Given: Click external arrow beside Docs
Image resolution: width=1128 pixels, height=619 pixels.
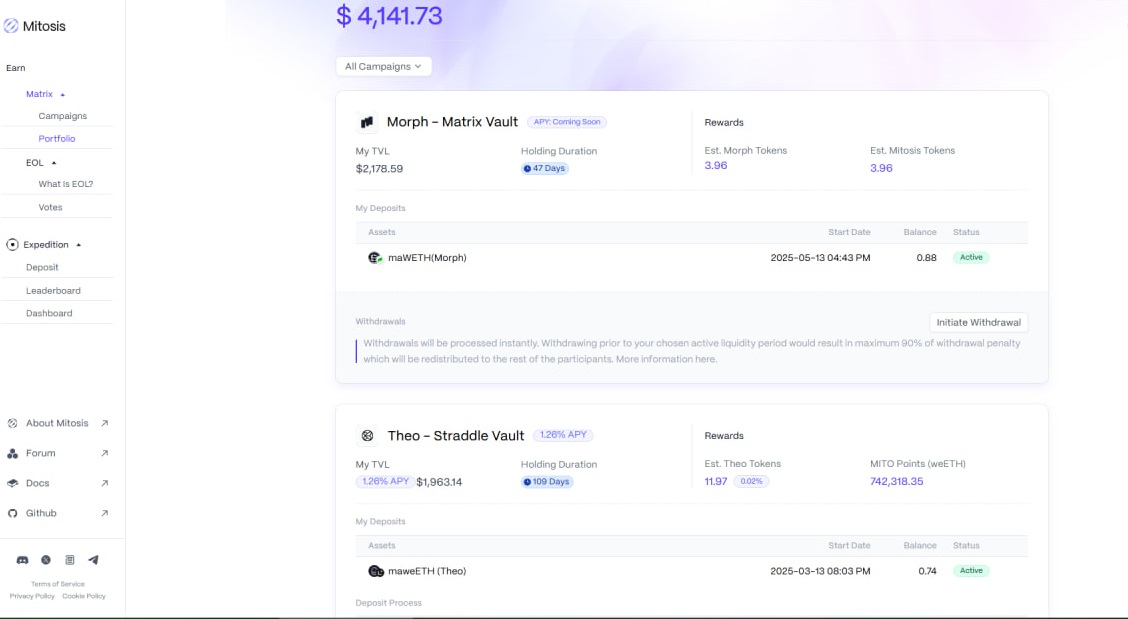Looking at the screenshot, I should 104,484.
